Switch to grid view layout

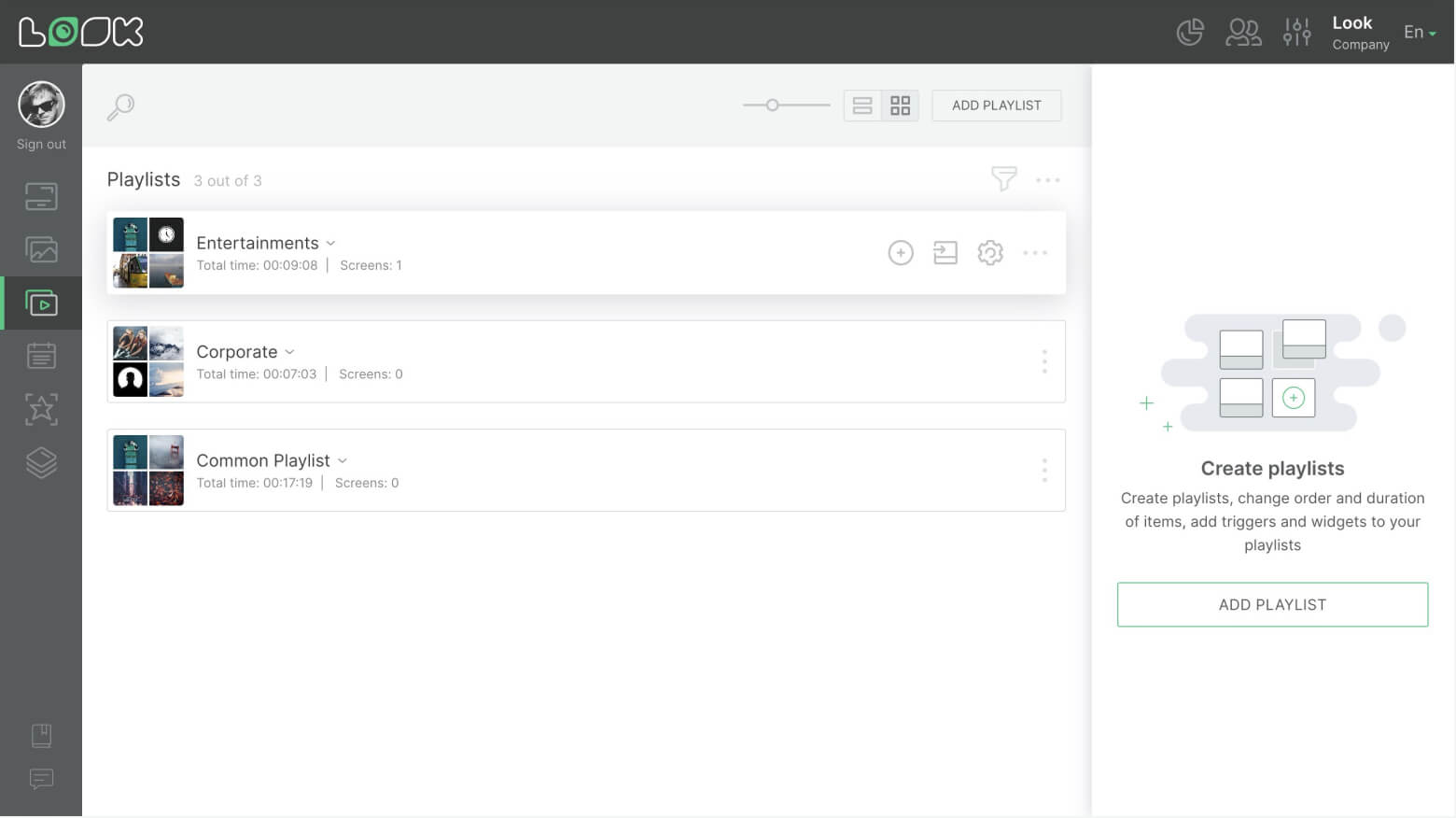(900, 106)
